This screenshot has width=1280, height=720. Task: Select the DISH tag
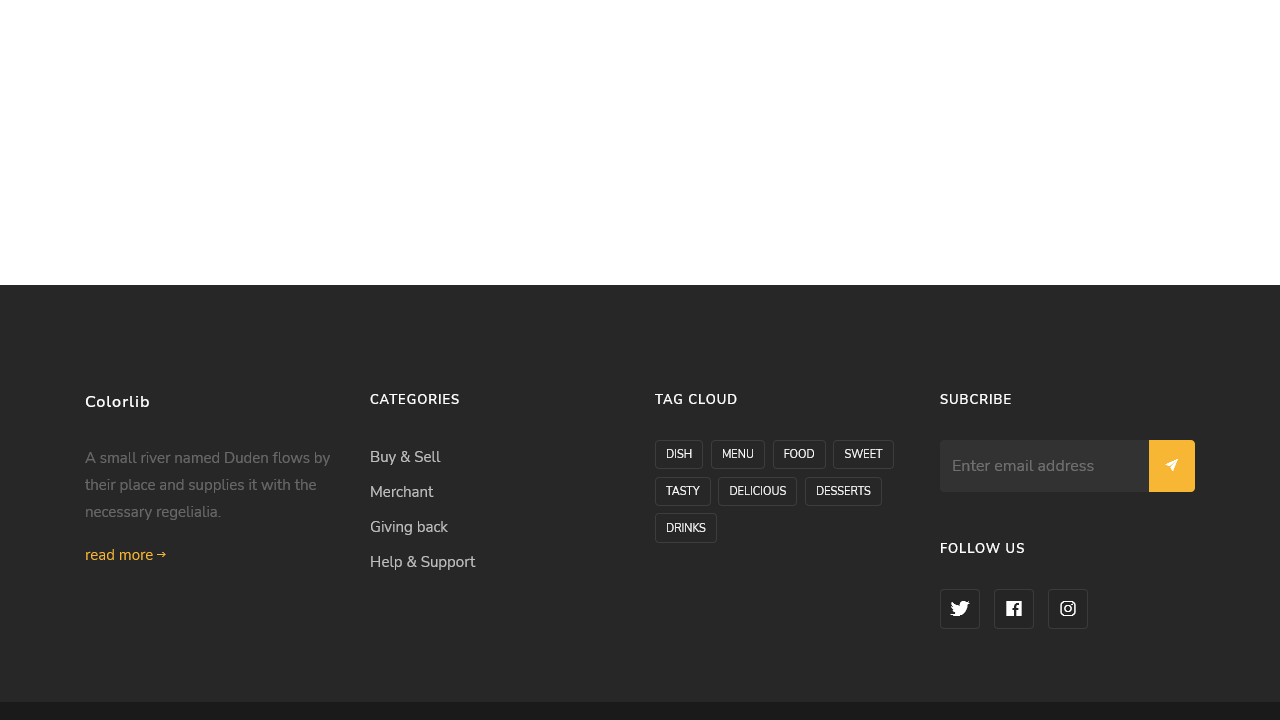point(678,453)
